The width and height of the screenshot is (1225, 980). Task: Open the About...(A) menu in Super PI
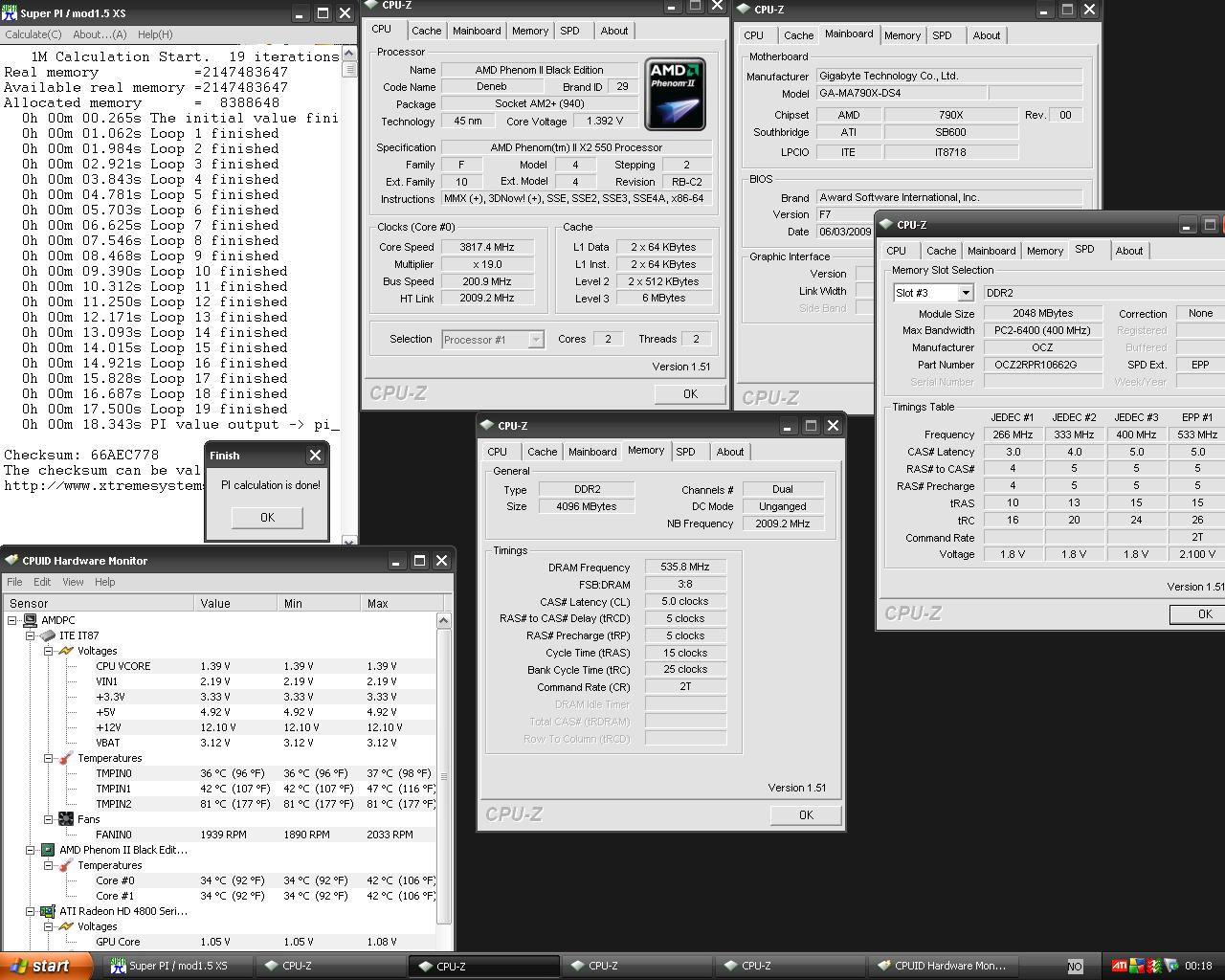(100, 34)
